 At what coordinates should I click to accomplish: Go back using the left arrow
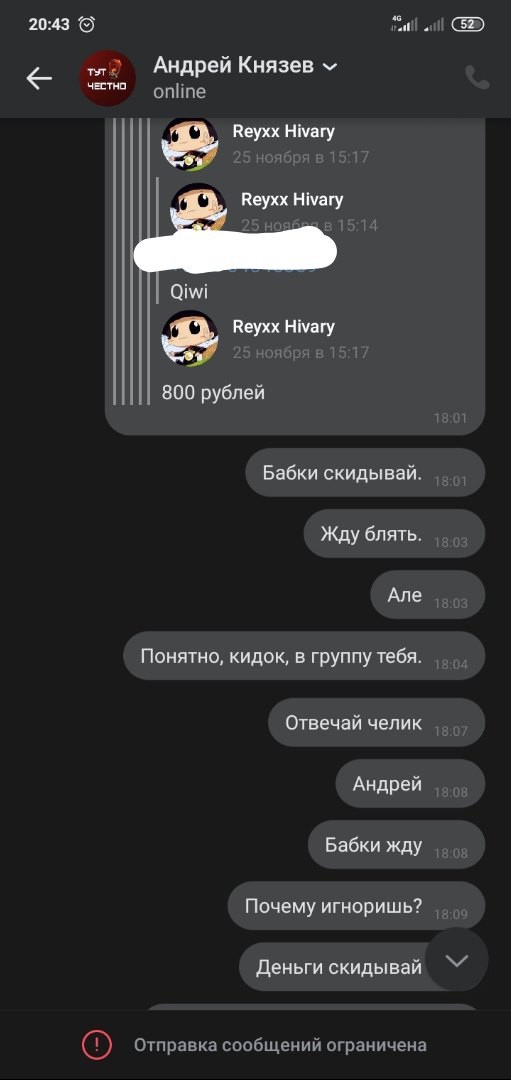39,79
